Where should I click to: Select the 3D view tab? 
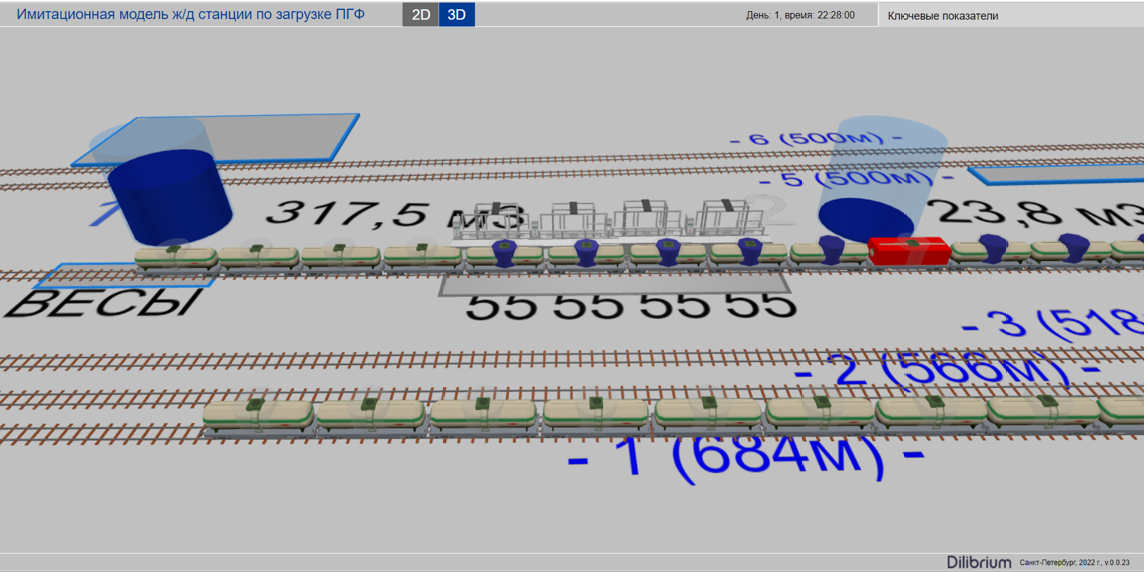click(457, 14)
